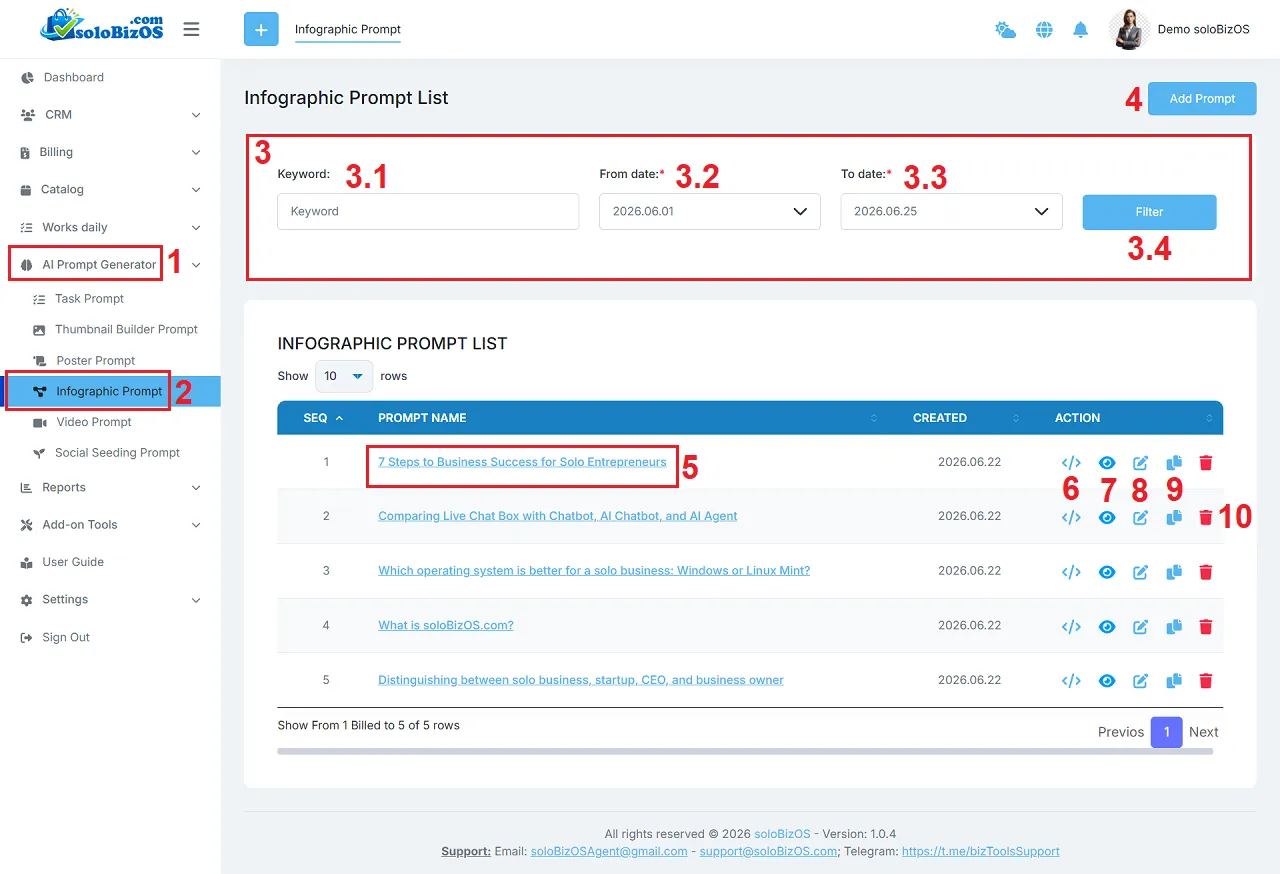Edit the 'Windows or Linux Mint' prompt
The height and width of the screenshot is (874, 1280).
point(1140,572)
